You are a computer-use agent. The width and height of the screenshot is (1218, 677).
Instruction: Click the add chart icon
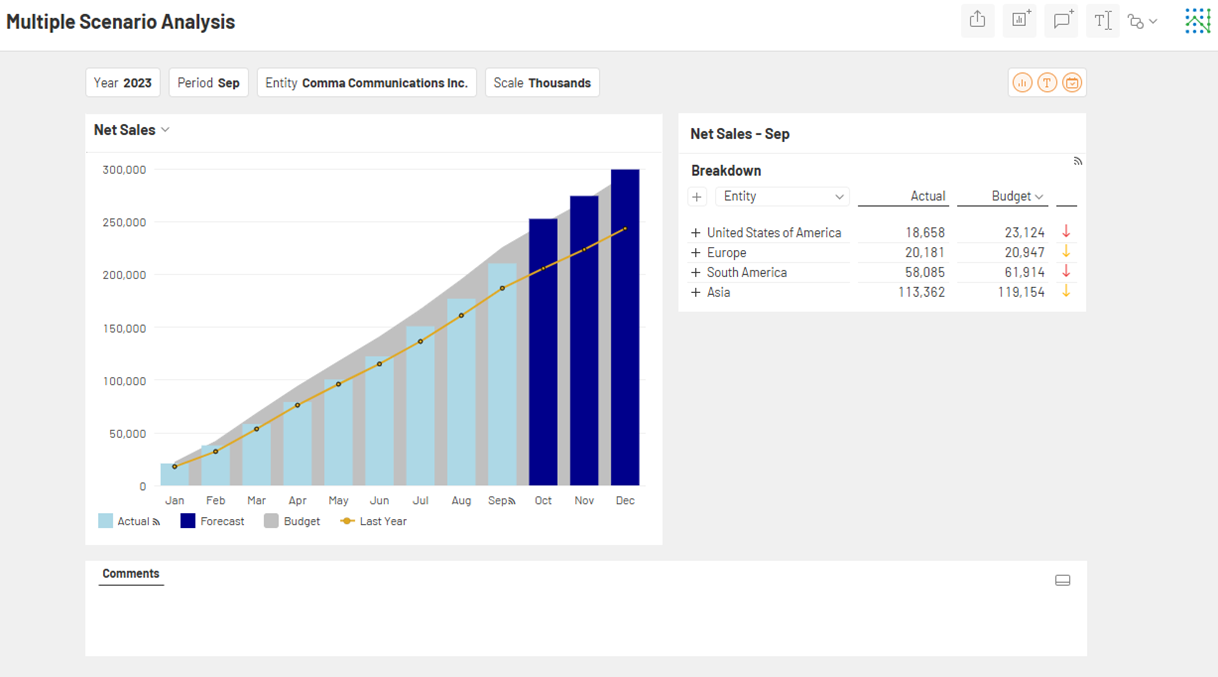[1020, 20]
